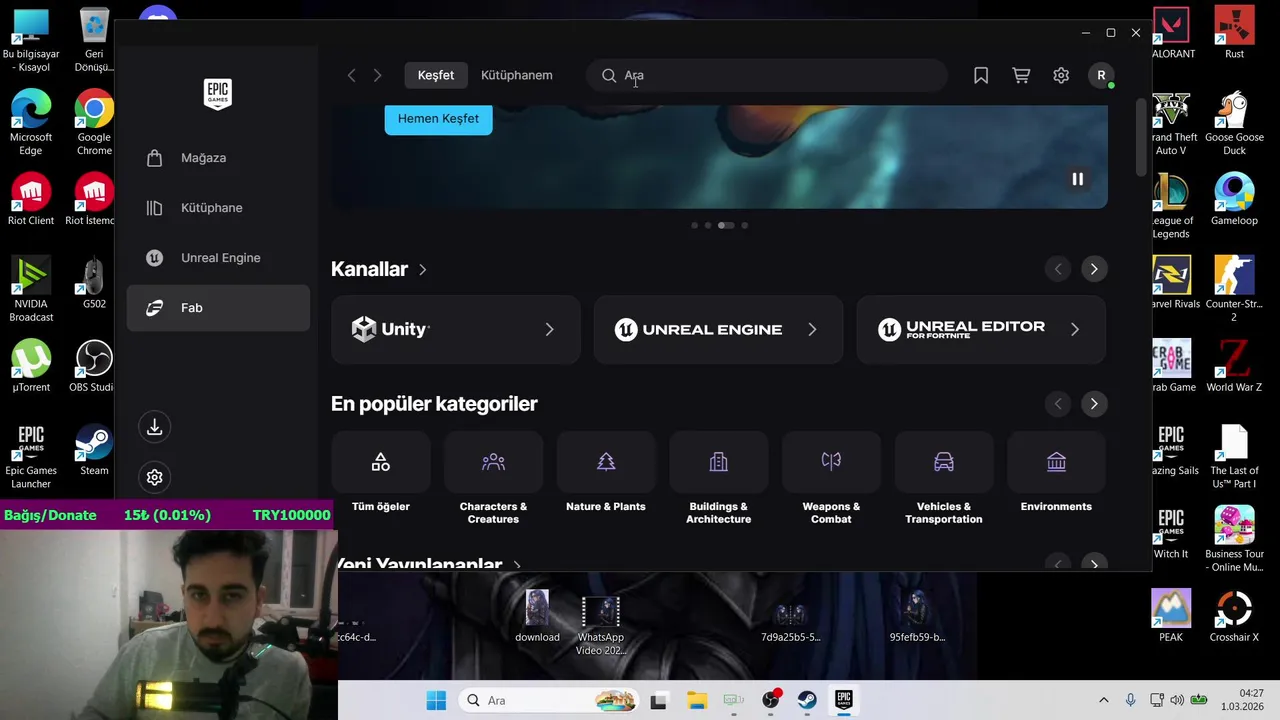
Task: Click the Epic Games logo
Action: click(218, 94)
